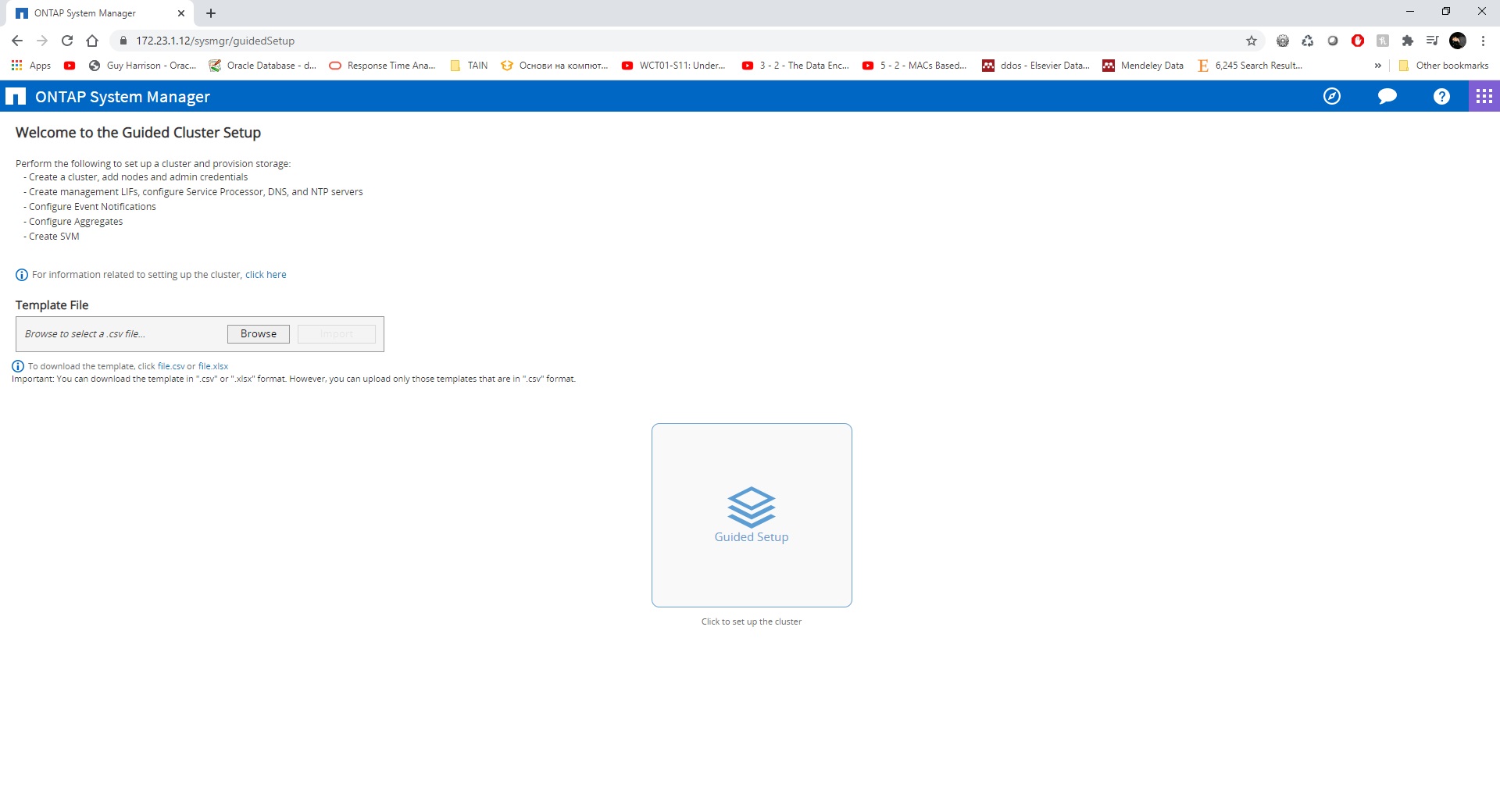The image size is (1500, 812).
Task: Open the '3 - 2 - The Data Enc...' bookmark
Action: coord(795,66)
